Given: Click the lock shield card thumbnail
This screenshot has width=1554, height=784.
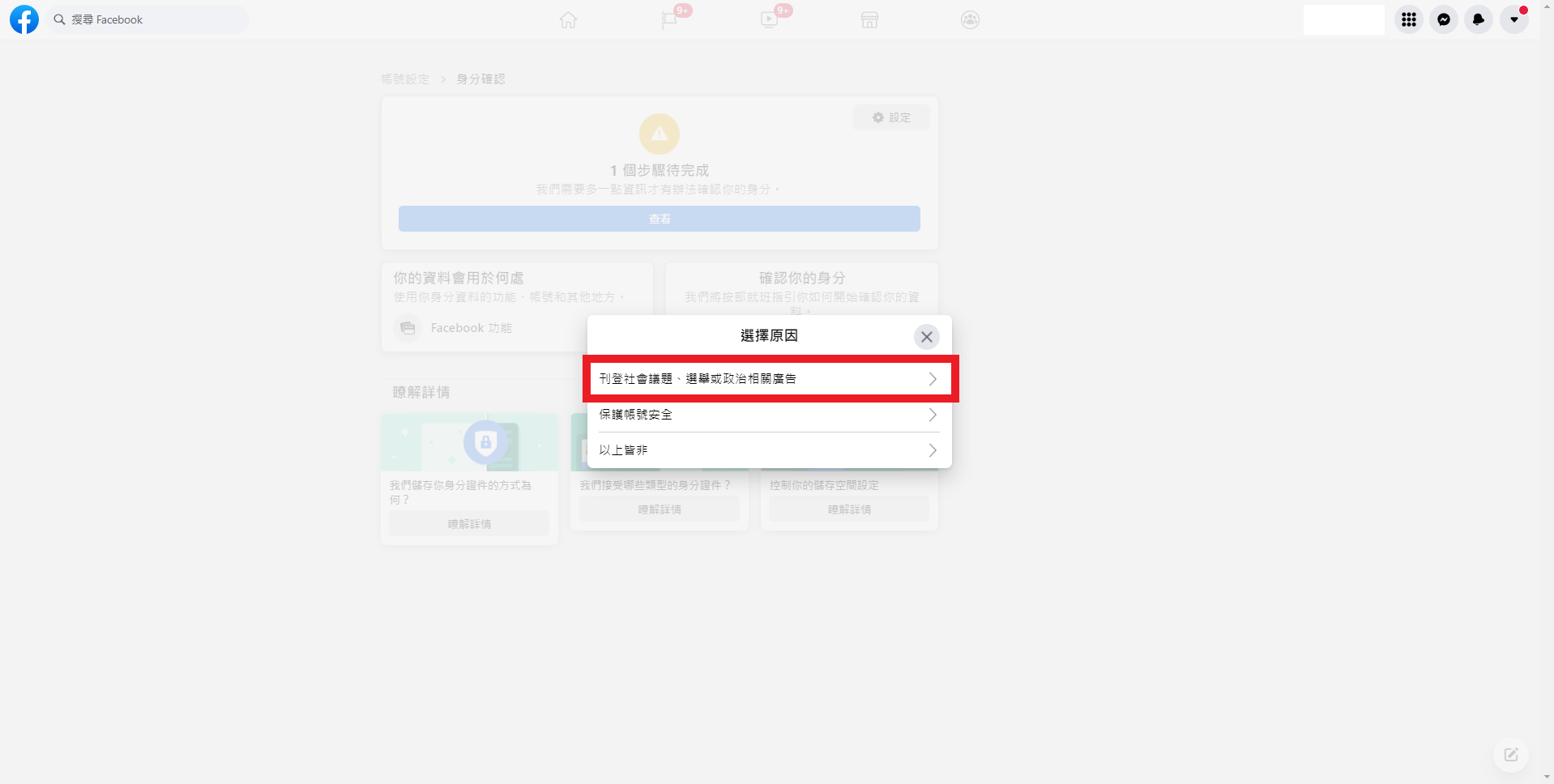Looking at the screenshot, I should [x=470, y=442].
